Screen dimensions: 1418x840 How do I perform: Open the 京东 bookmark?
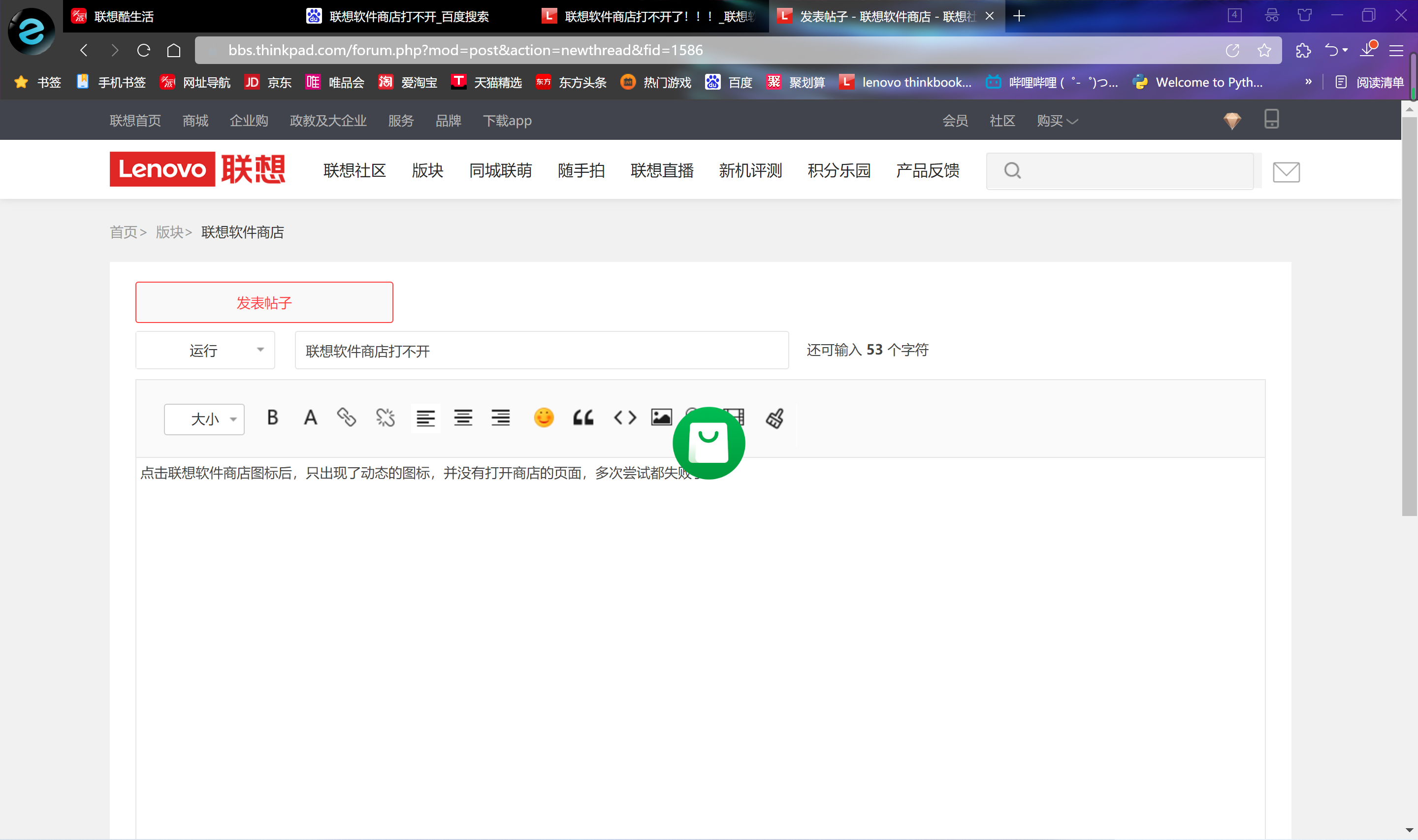click(x=268, y=82)
